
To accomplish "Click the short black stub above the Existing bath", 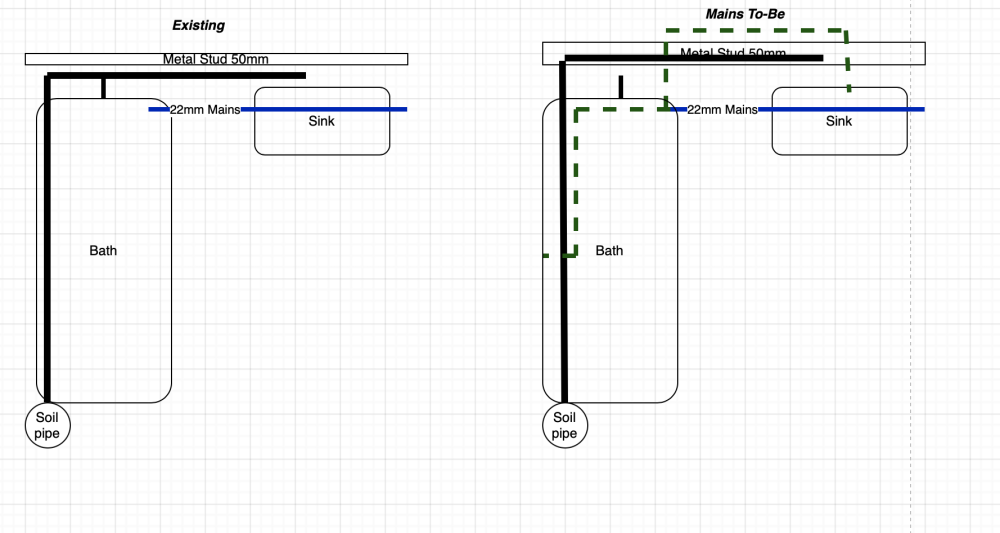I will (103, 88).
